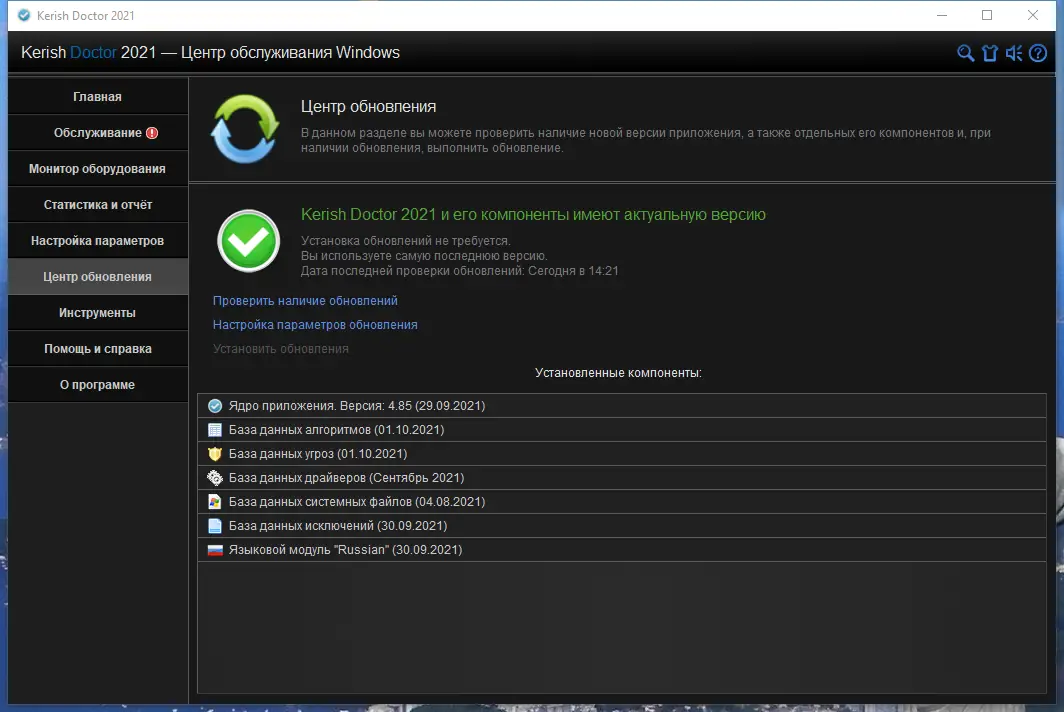The height and width of the screenshot is (712, 1064).
Task: Click the search magnifier icon in header
Action: [965, 53]
